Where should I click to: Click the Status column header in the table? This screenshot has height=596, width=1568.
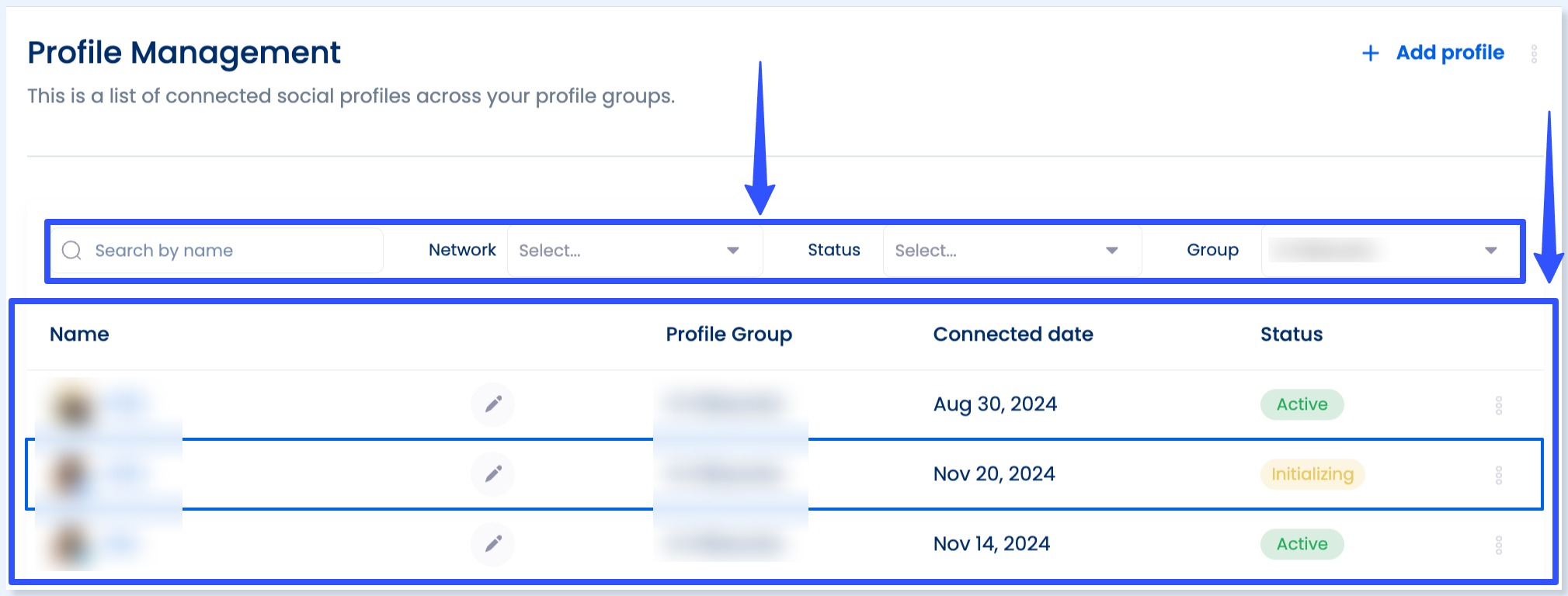[x=1291, y=334]
